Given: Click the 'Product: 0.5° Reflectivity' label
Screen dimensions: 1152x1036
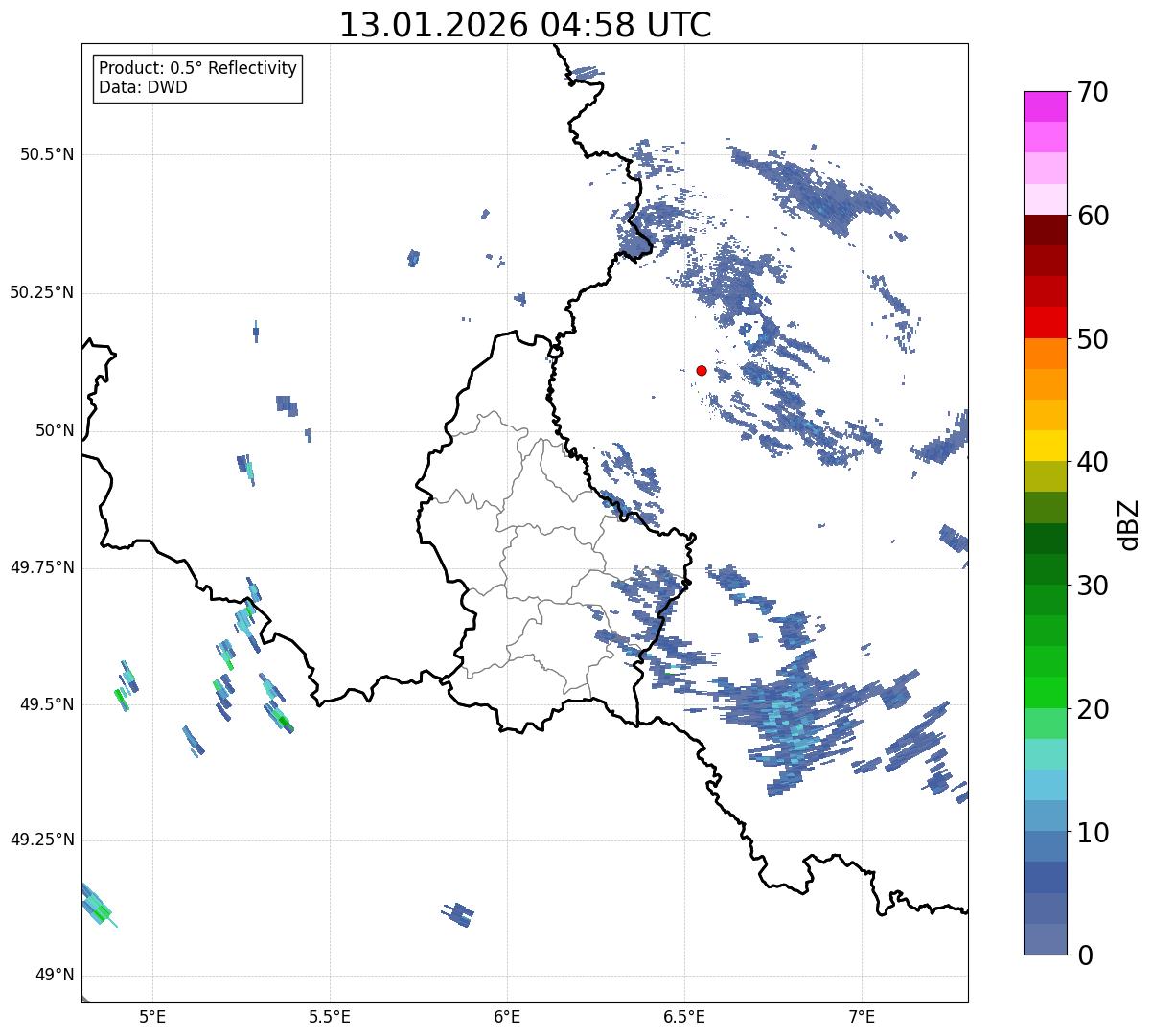Looking at the screenshot, I should (x=197, y=69).
